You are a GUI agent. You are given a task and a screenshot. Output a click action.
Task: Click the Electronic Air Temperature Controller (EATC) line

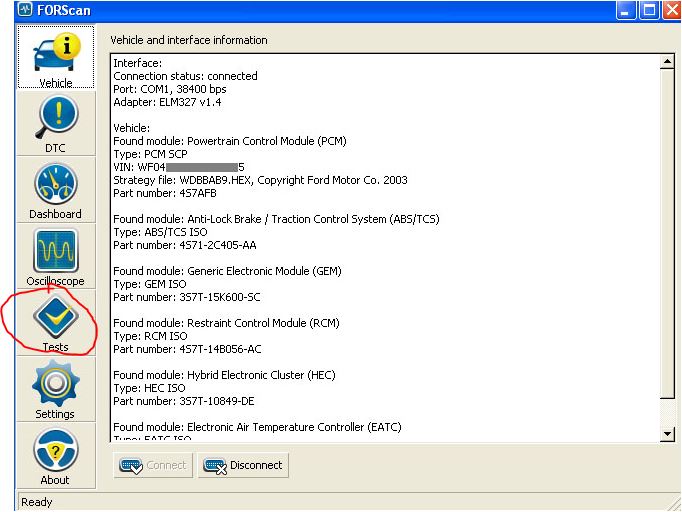coord(257,427)
